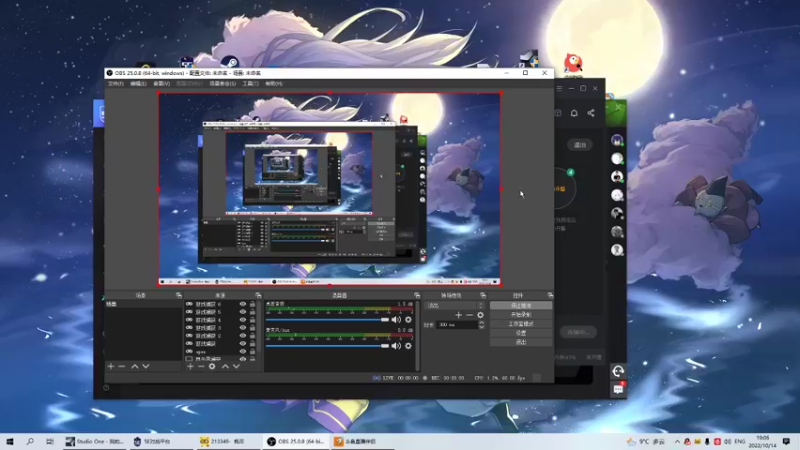This screenshot has height=450, width=800.
Task: Move source up with arrow in 来源 panel
Action: 225,366
